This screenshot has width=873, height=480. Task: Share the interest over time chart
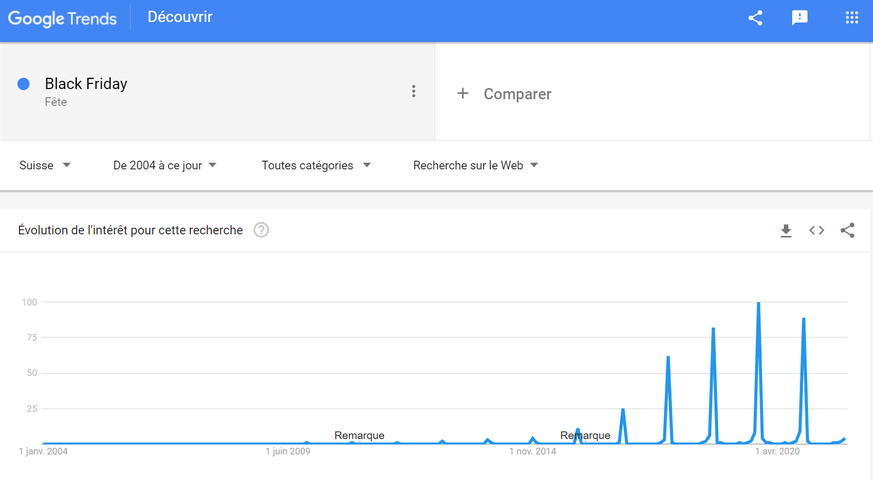(x=848, y=231)
